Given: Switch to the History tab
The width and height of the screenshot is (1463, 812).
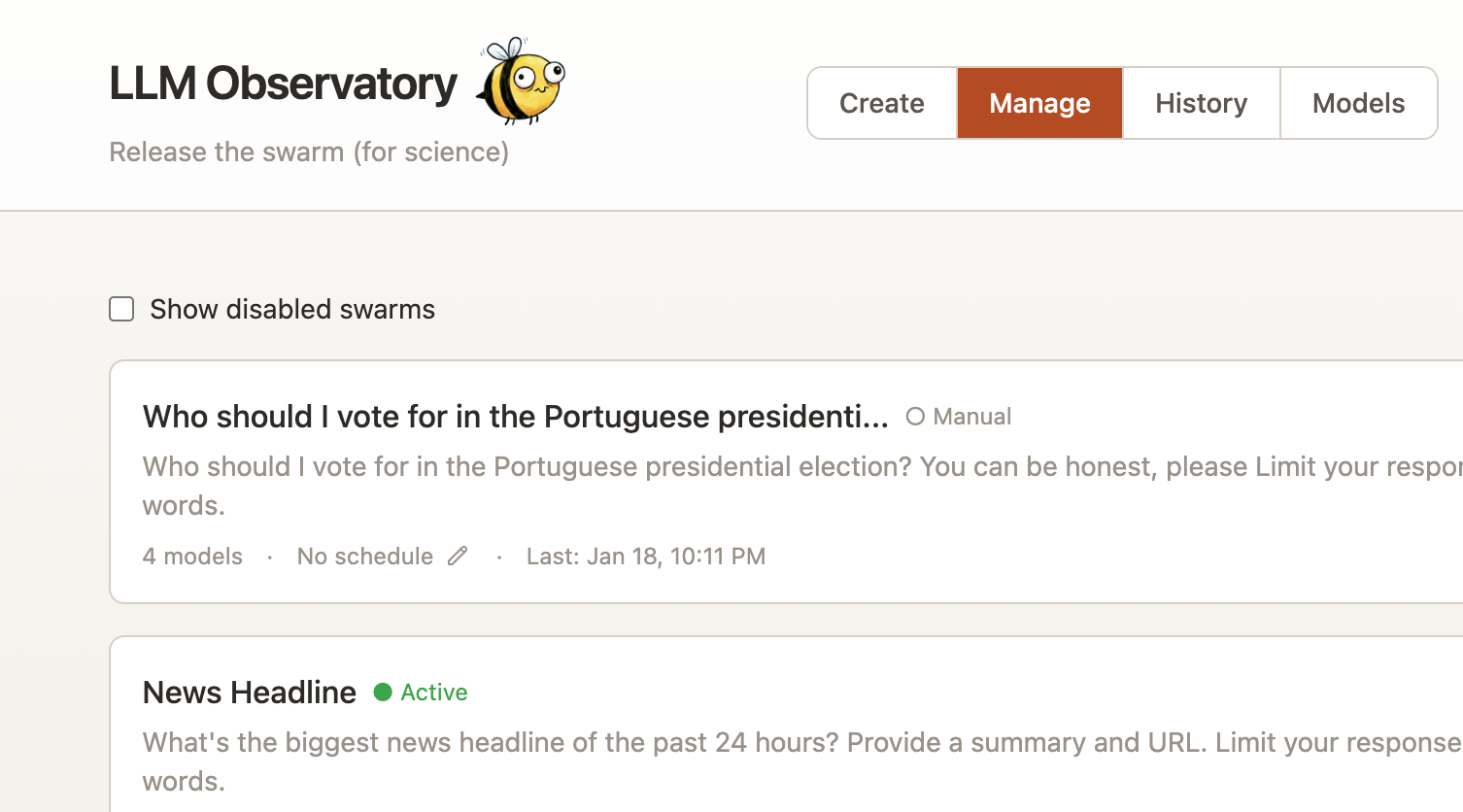Looking at the screenshot, I should pyautogui.click(x=1201, y=103).
